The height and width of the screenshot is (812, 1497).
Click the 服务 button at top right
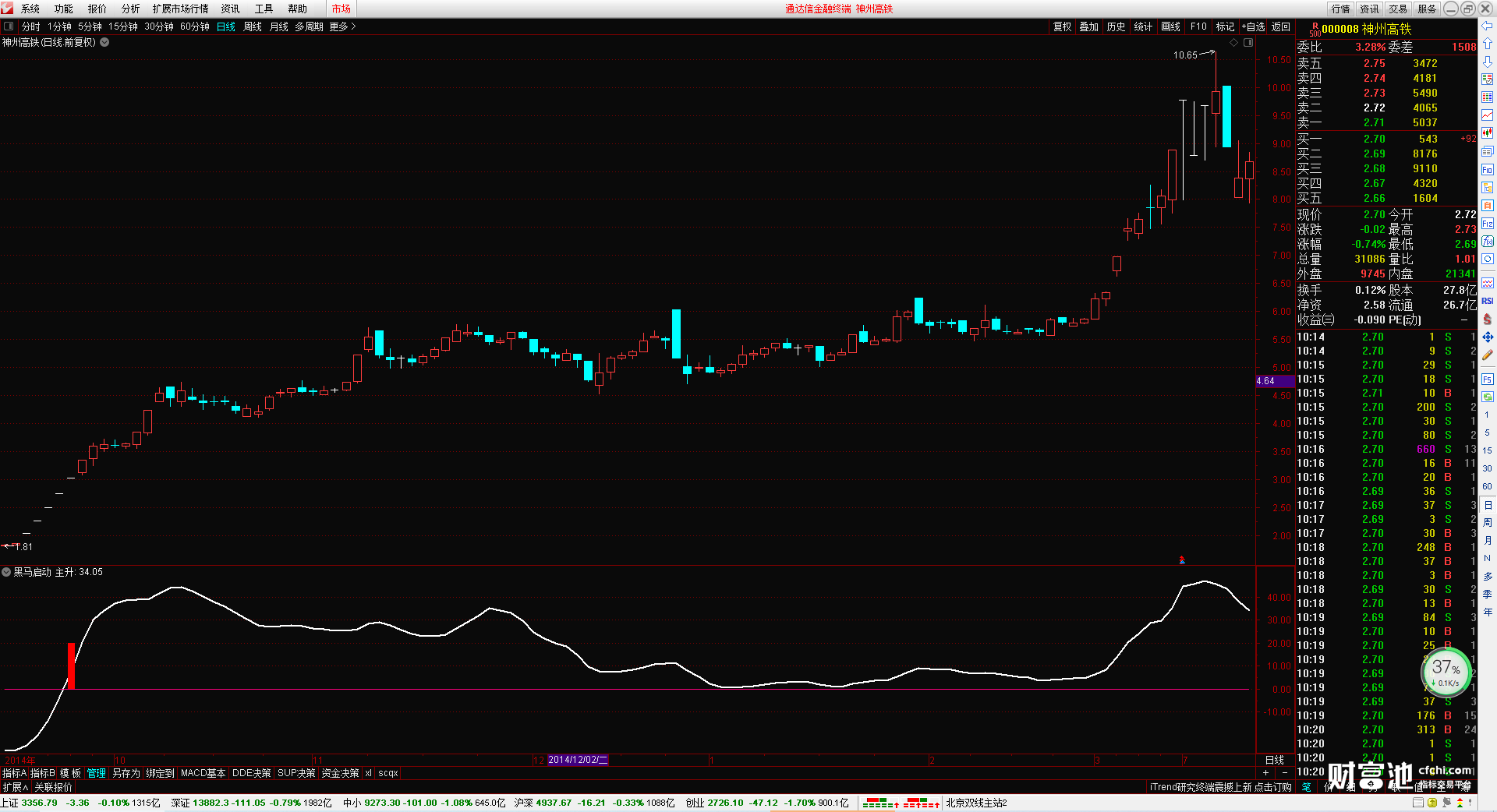(1427, 9)
